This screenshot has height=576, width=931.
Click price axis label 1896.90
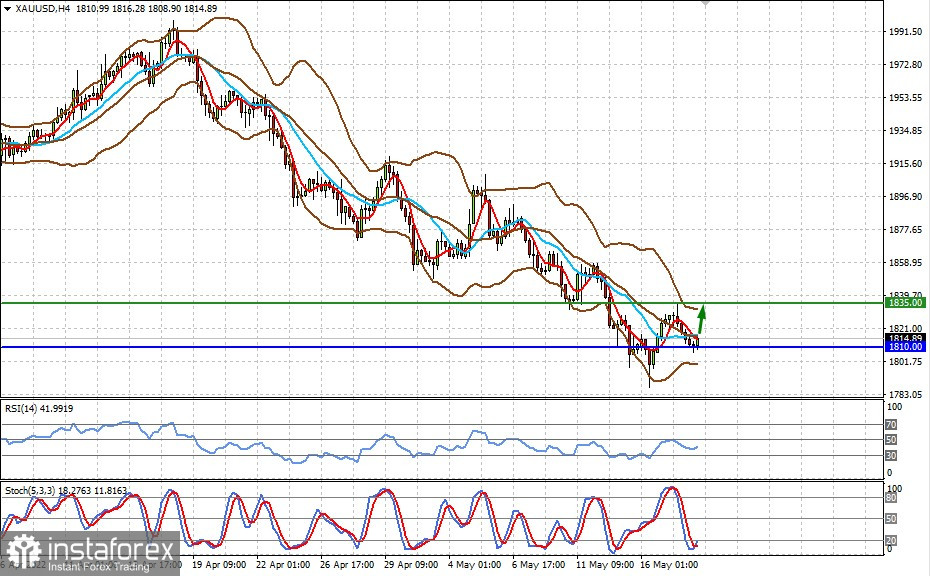905,196
